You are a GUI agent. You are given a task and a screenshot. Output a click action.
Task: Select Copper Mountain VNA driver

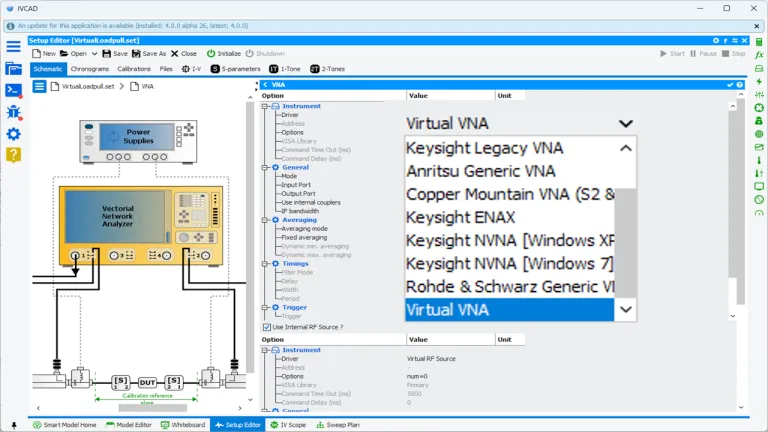click(x=509, y=194)
